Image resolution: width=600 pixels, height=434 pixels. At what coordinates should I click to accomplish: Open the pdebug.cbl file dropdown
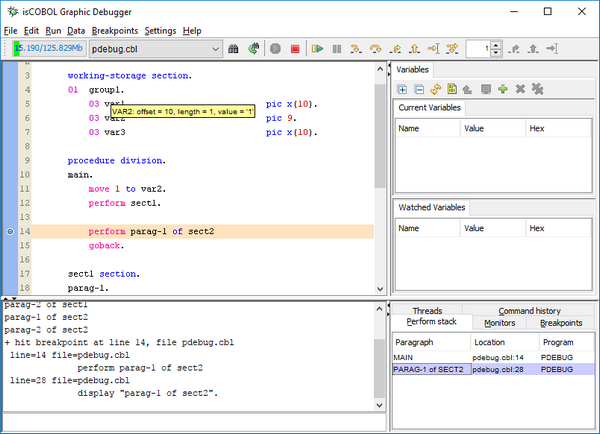coord(216,48)
